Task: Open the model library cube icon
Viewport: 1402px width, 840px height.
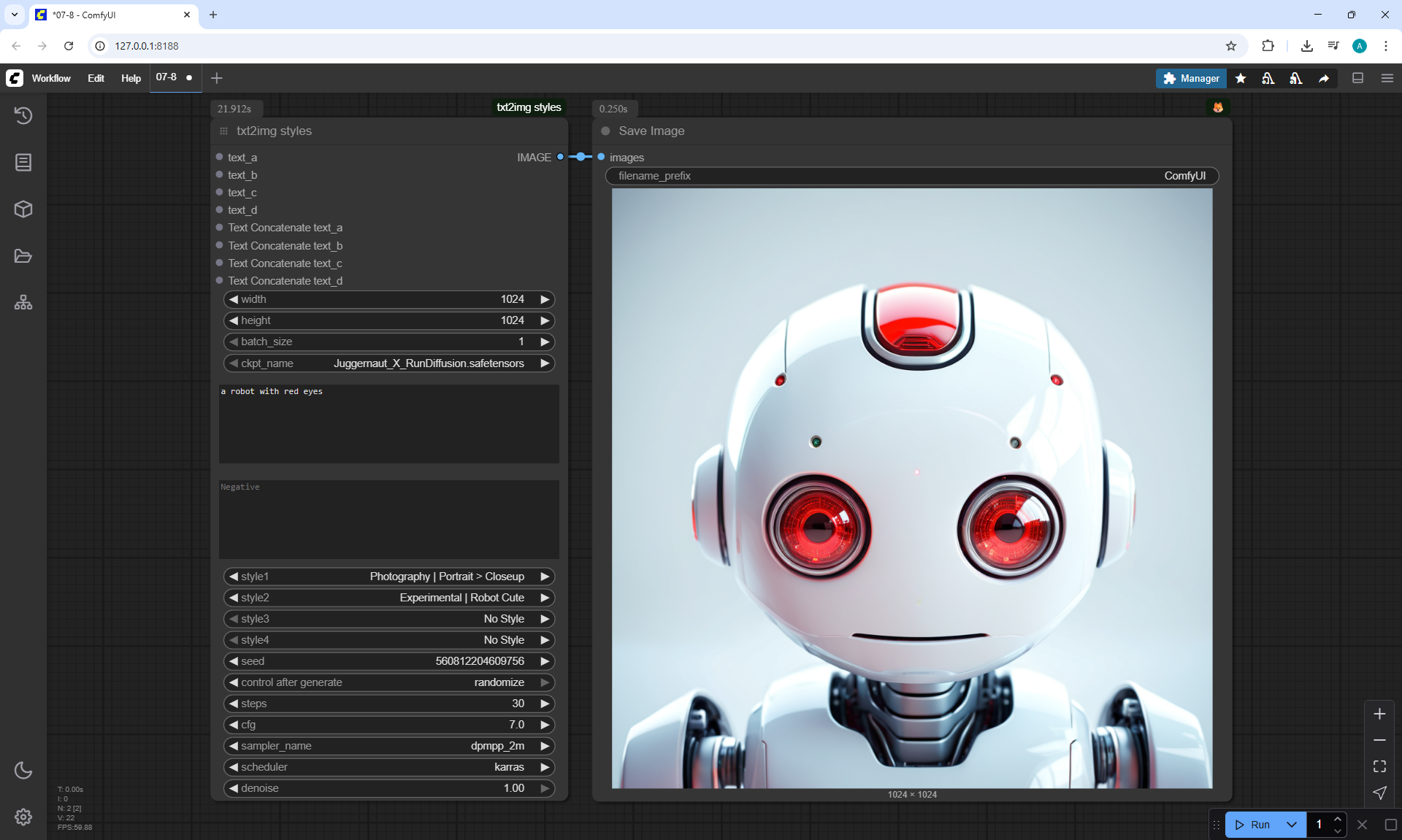Action: (23, 209)
